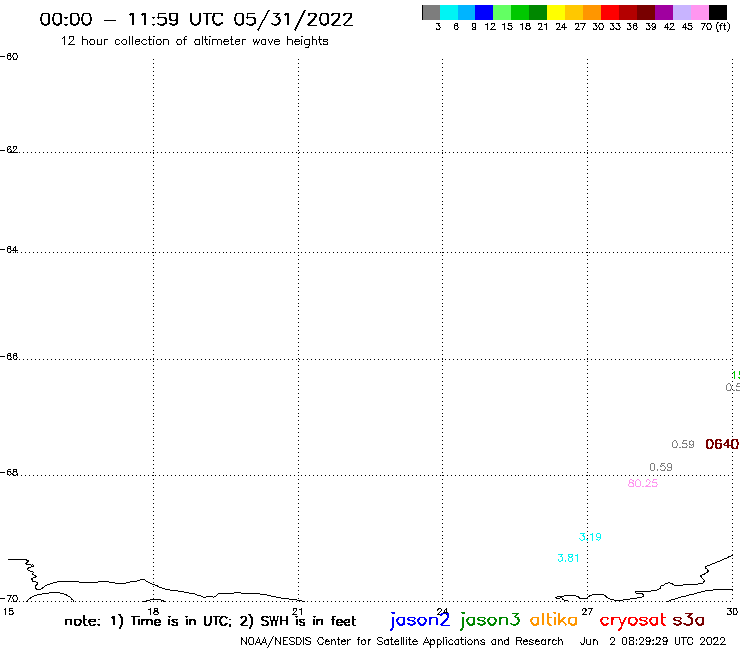Click the -60 latitude axis label
The width and height of the screenshot is (740, 650).
(9, 57)
